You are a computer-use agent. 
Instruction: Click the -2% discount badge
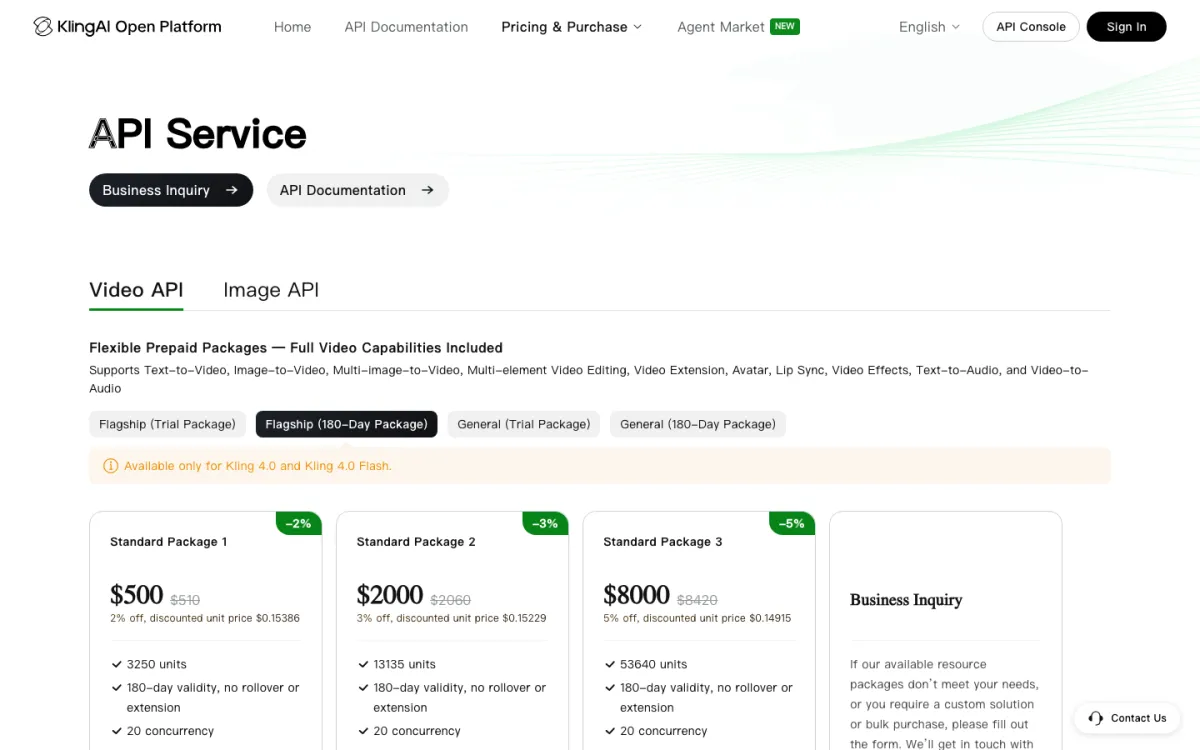pyautogui.click(x=299, y=523)
